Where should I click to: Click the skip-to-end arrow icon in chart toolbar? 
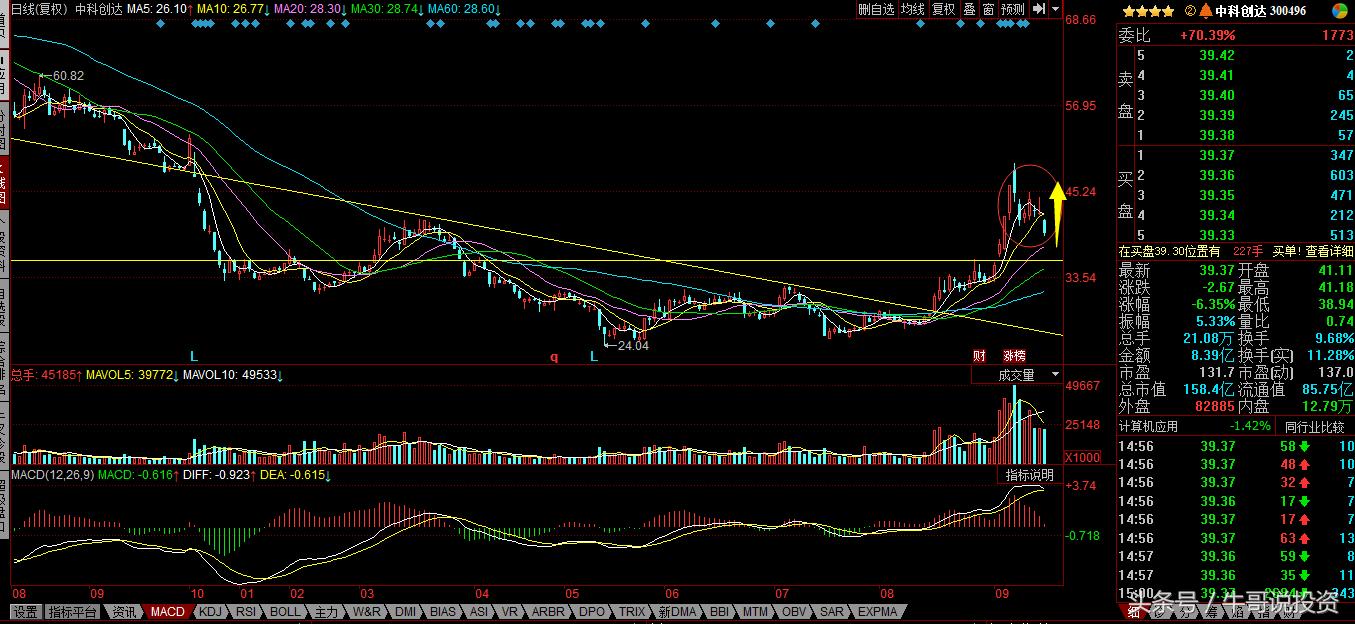1040,9
